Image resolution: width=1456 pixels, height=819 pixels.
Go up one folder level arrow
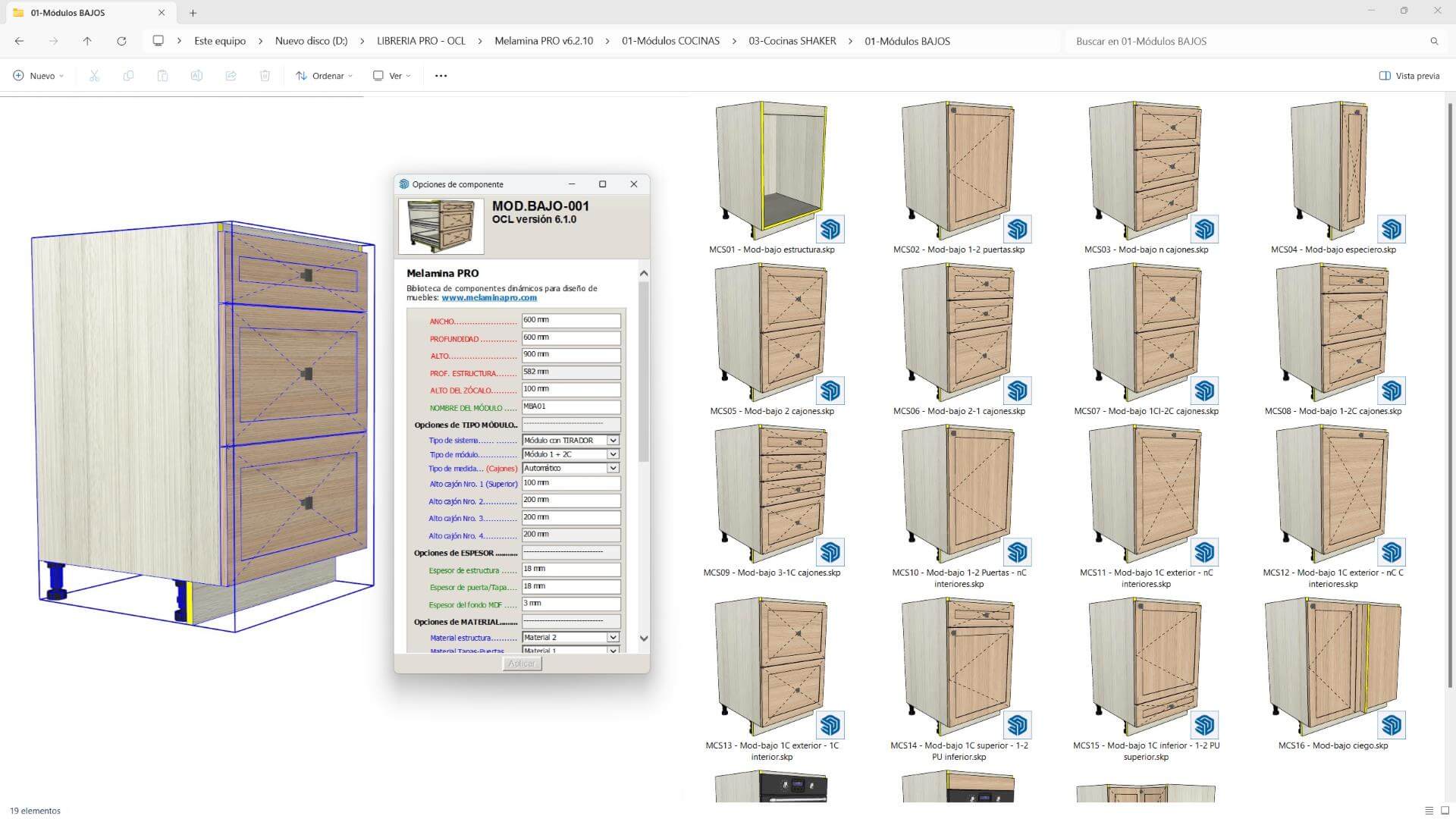[x=87, y=41]
